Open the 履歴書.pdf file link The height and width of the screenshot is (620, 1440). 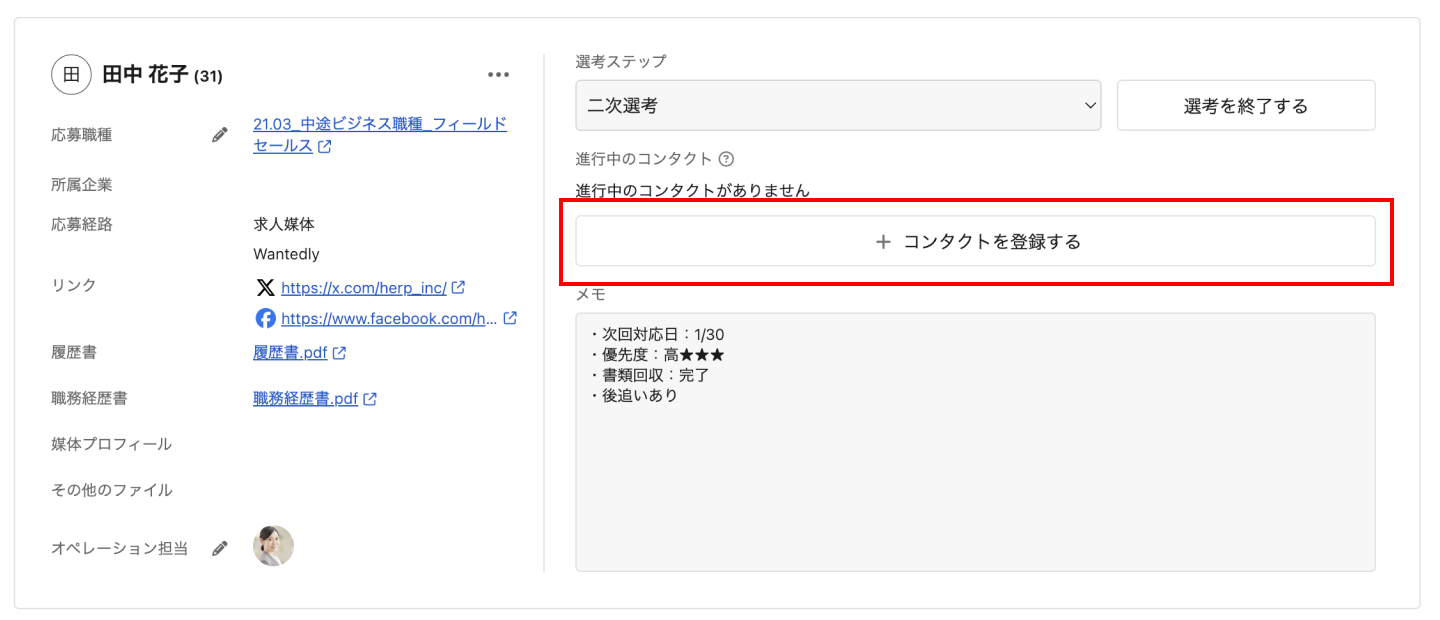point(290,353)
